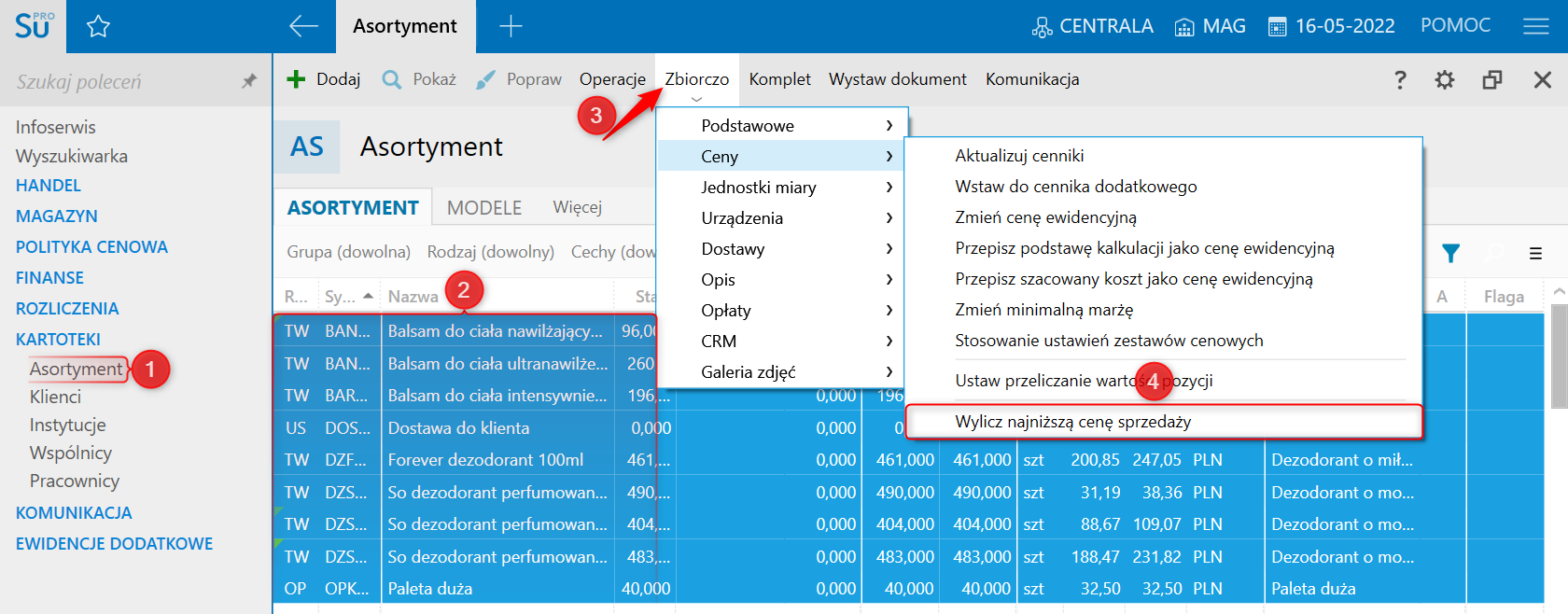Pin the command search panel
The image size is (1568, 614).
point(249,81)
